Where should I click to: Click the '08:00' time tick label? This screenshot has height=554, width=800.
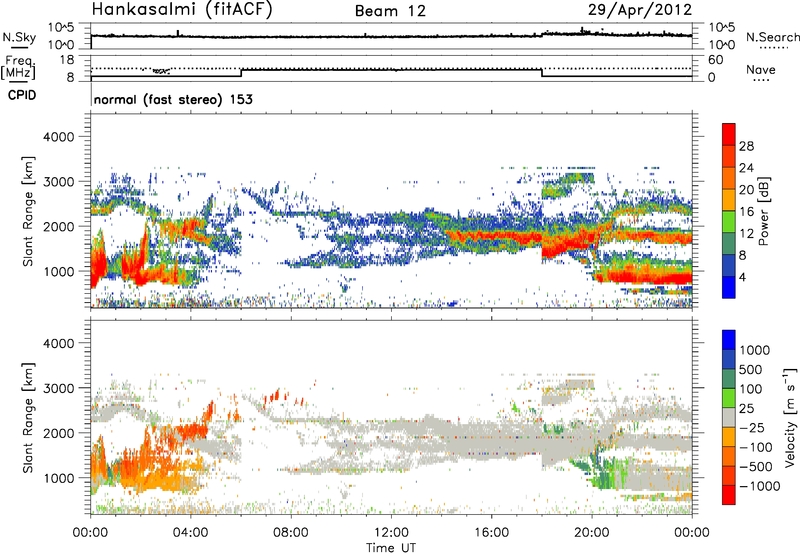[x=291, y=533]
